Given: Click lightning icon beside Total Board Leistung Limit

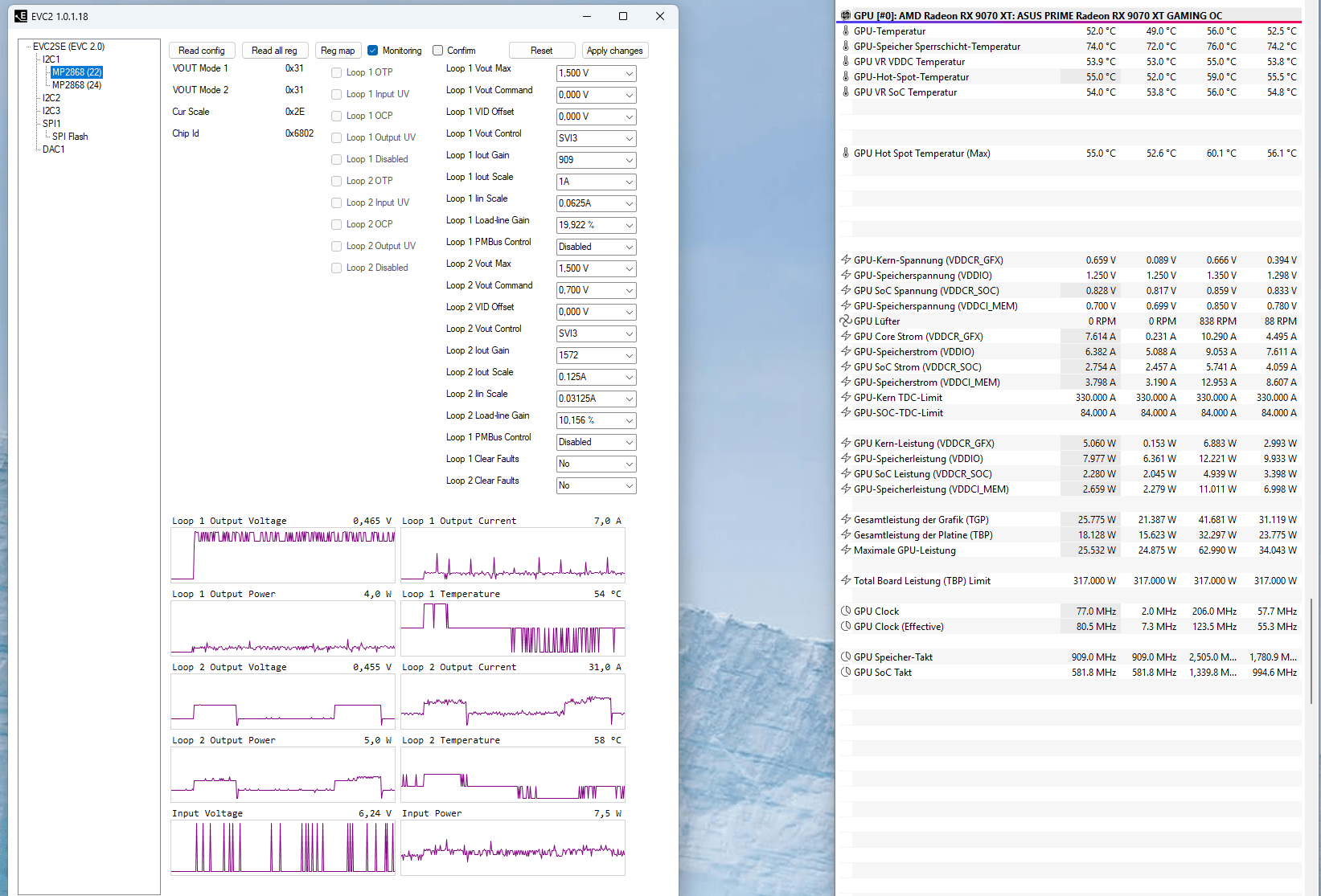Looking at the screenshot, I should coord(846,580).
